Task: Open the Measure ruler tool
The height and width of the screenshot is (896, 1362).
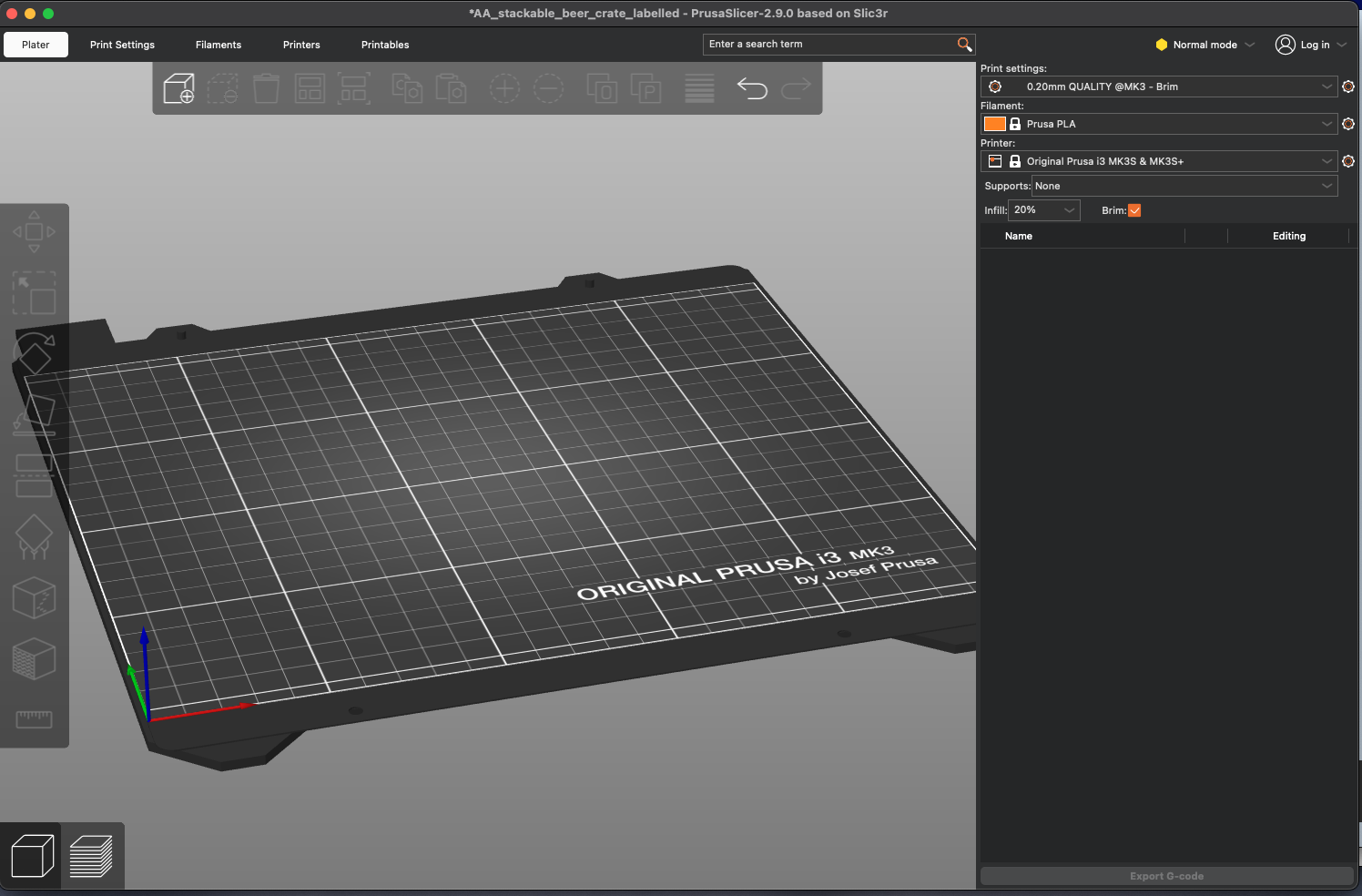Action: coord(34,719)
